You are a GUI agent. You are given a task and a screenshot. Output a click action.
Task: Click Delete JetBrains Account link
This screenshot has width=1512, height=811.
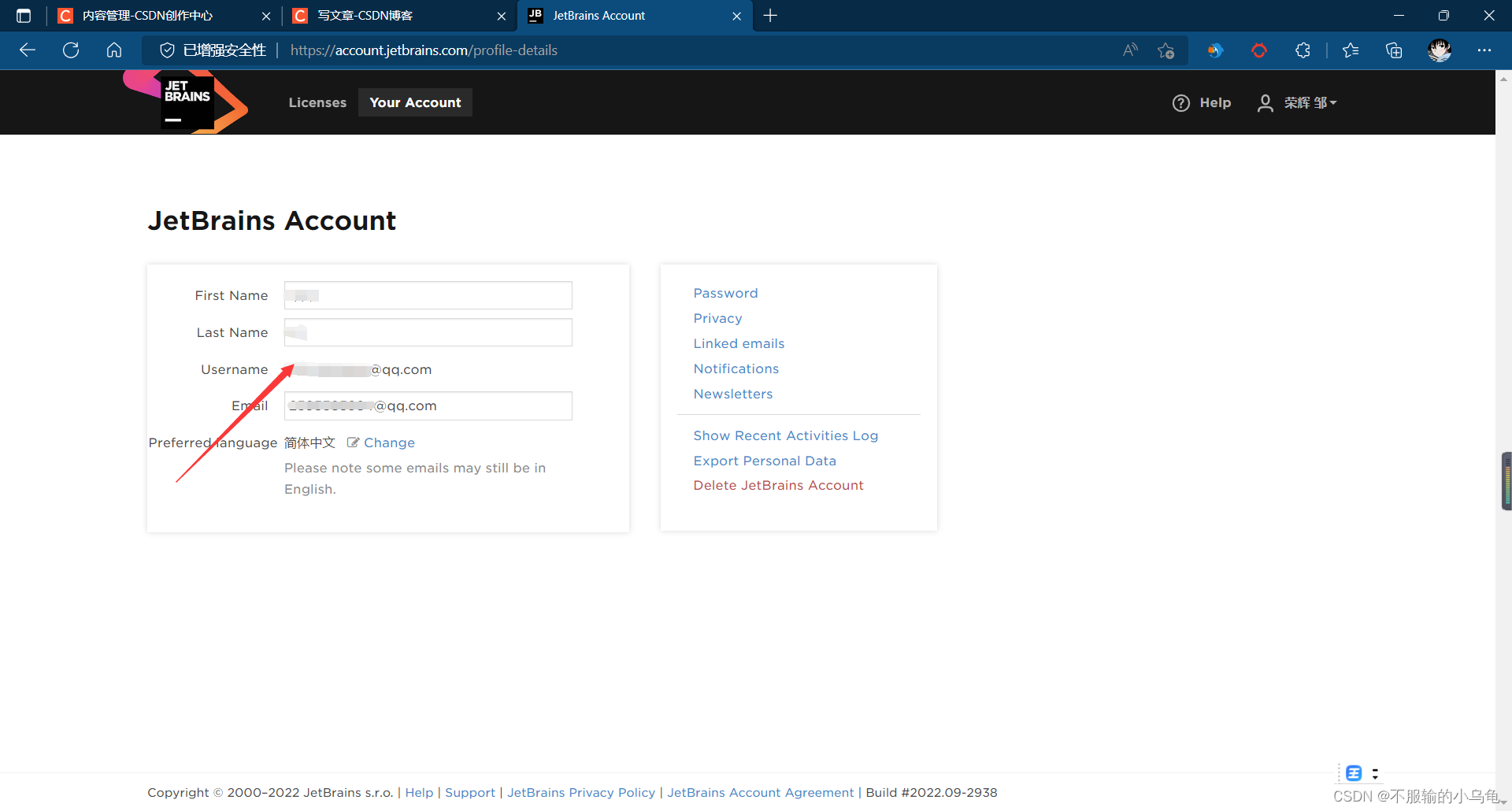(778, 485)
